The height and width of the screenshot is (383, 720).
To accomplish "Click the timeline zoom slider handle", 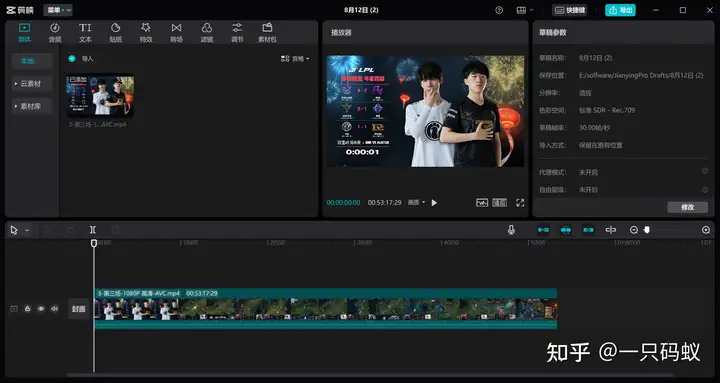I will (x=647, y=230).
